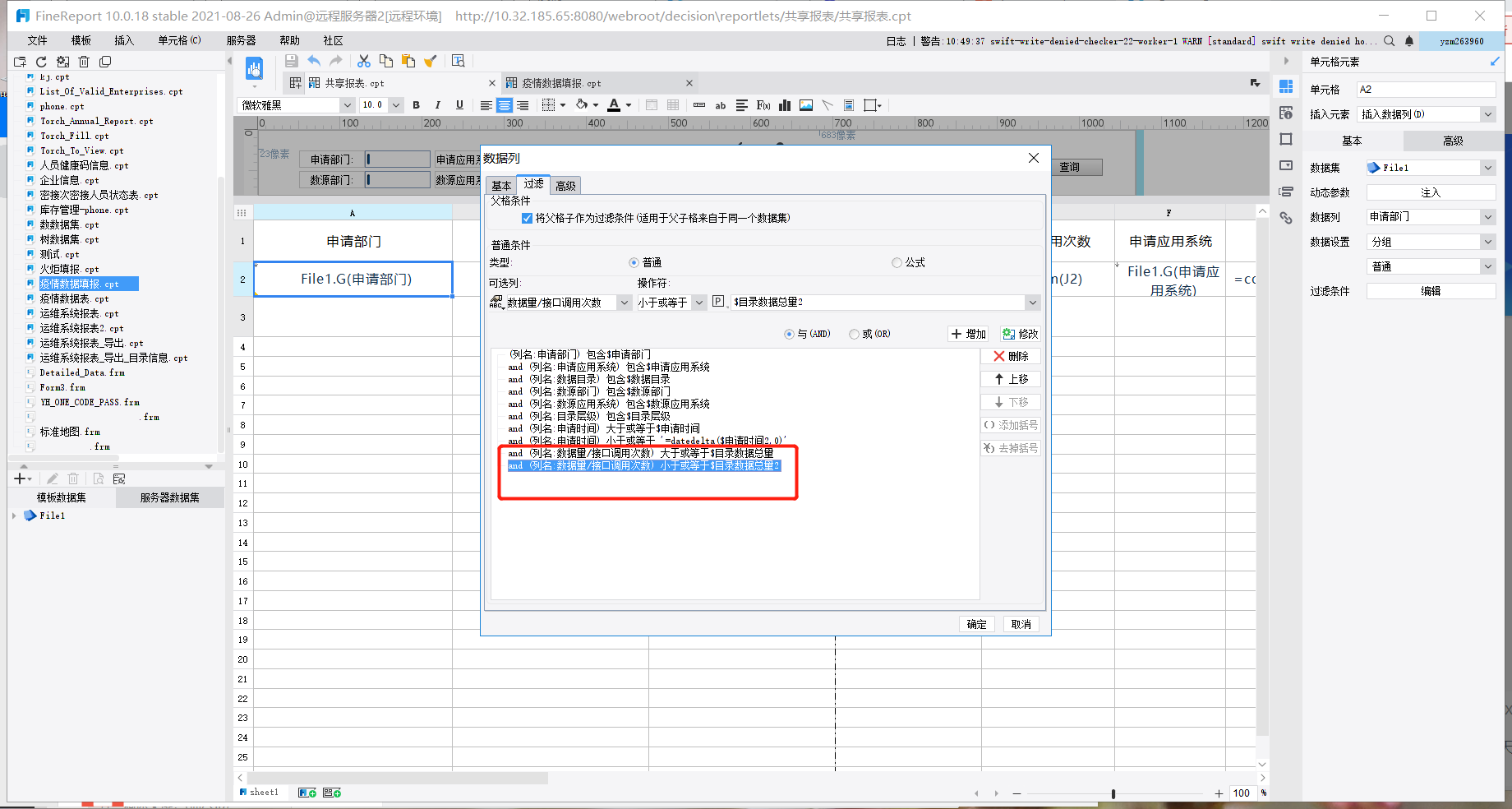Select the 普通 type radio button

coord(634,263)
